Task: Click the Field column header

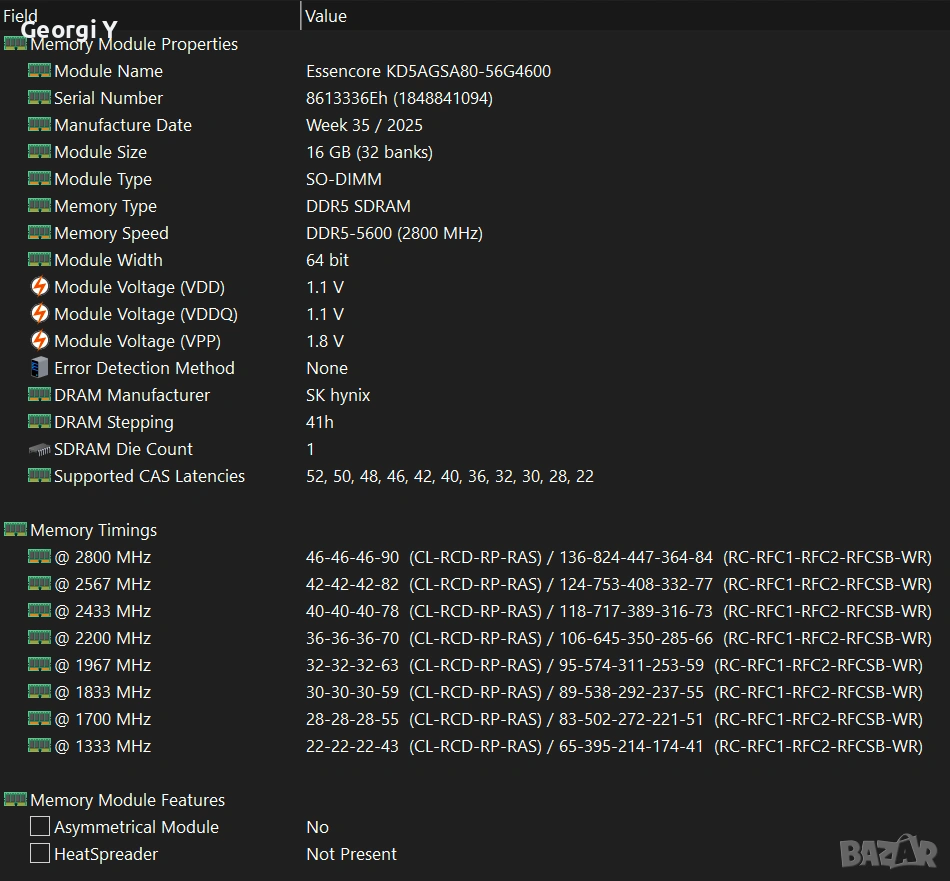Action: point(150,15)
